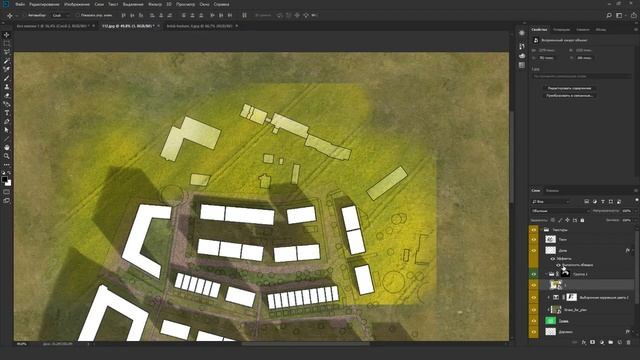Viewport: 640px width, 360px height.
Task: Create new adjustment layer icon
Action: pyautogui.click(x=602, y=342)
